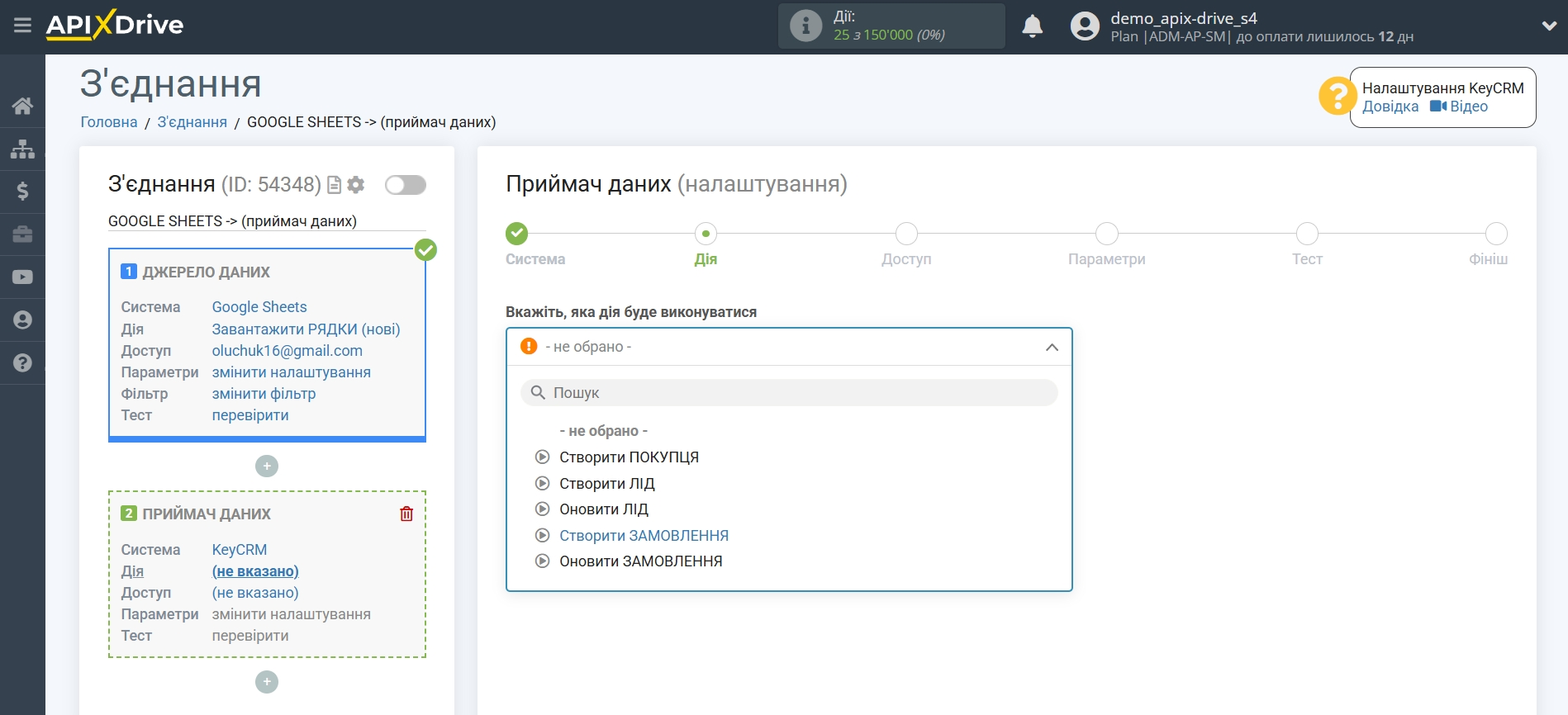Image resolution: width=1568 pixels, height=715 pixels.
Task: Select the '- не обрано -' option
Action: 604,431
